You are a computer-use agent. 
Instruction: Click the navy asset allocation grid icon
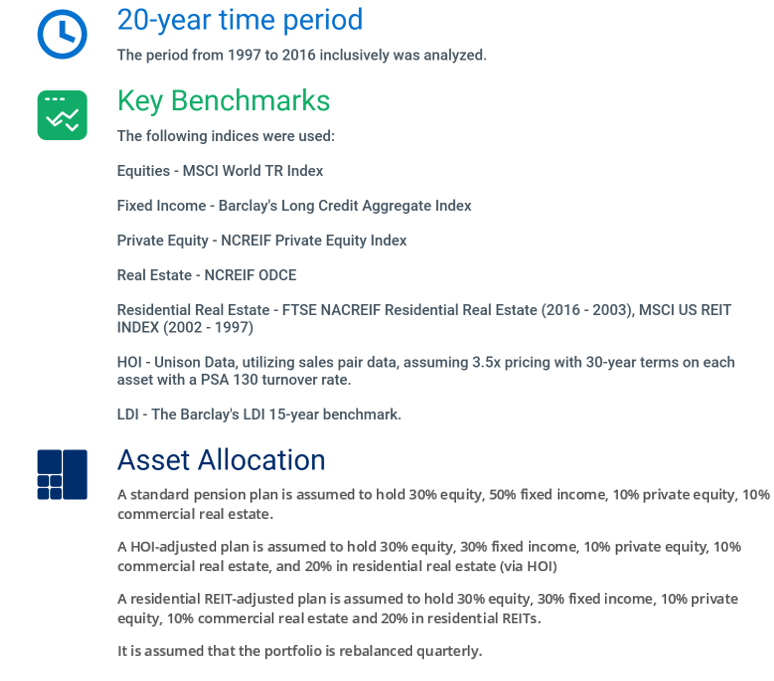[62, 475]
